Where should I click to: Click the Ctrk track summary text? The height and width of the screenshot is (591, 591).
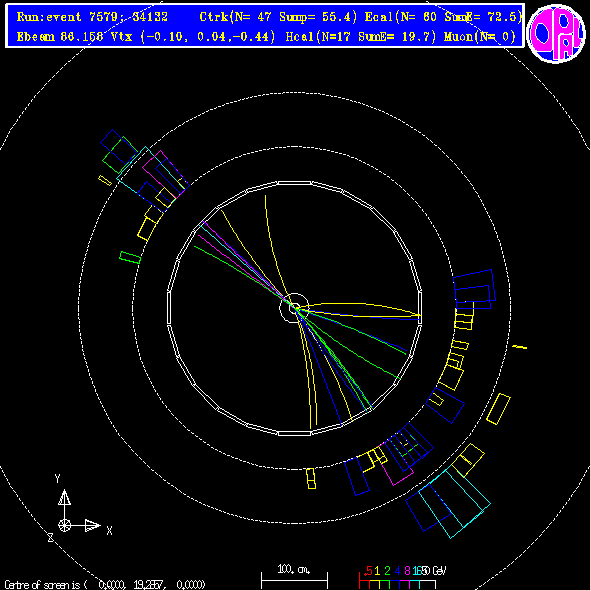[278, 17]
